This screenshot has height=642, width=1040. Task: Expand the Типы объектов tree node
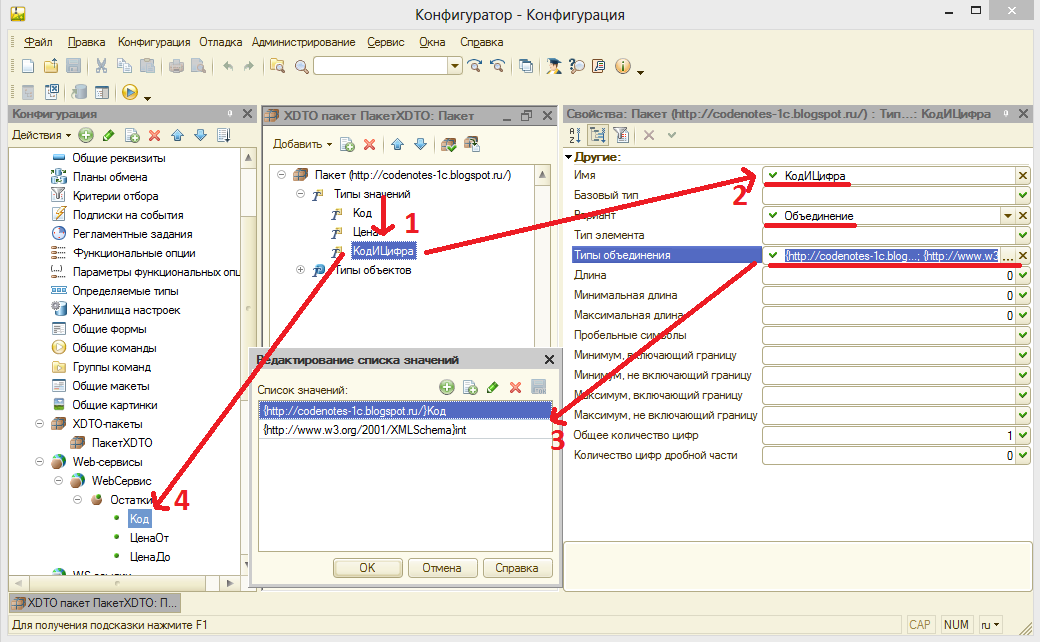coord(300,270)
